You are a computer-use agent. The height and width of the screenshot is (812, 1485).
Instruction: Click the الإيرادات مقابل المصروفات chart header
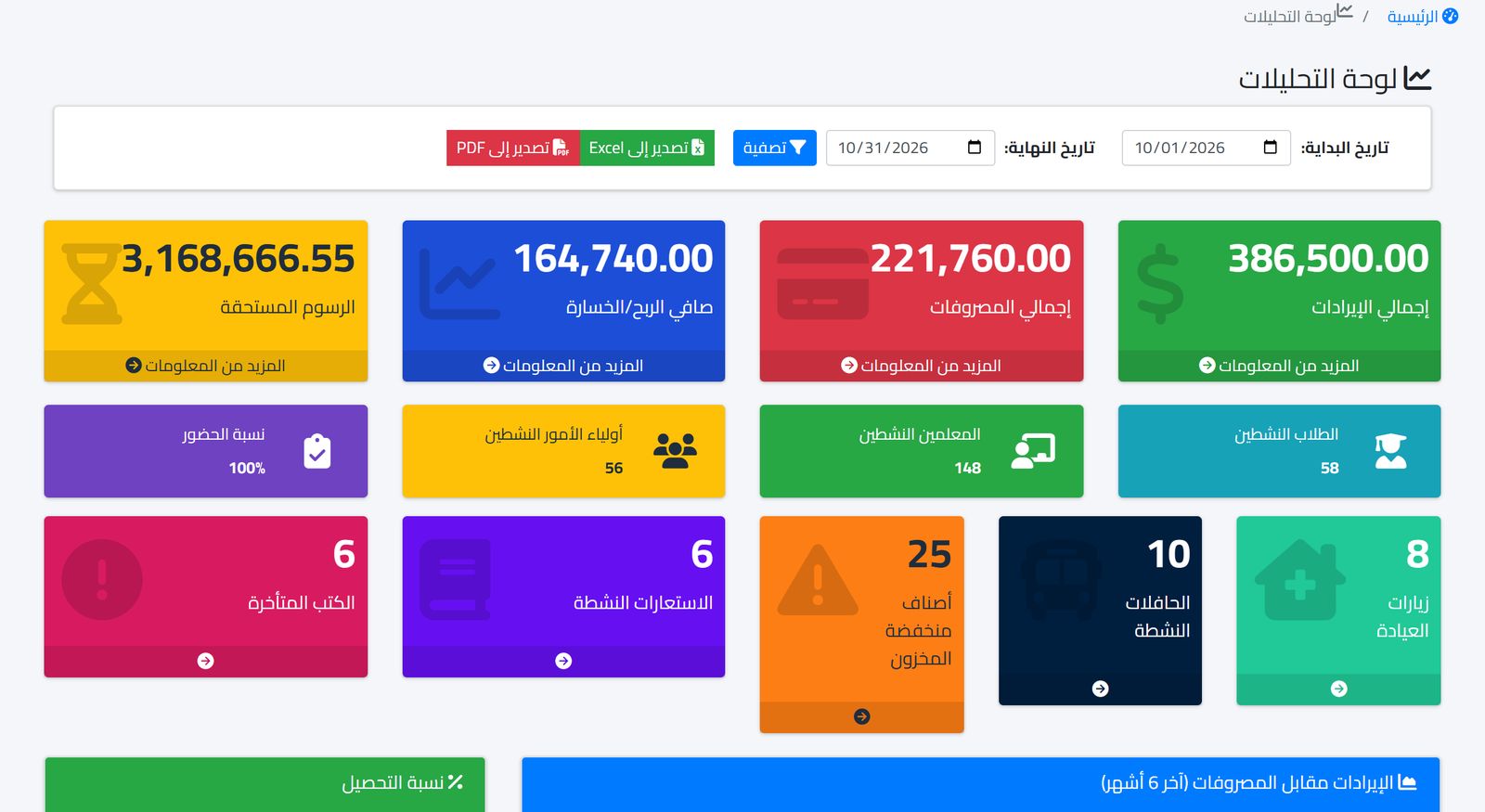tap(980, 783)
